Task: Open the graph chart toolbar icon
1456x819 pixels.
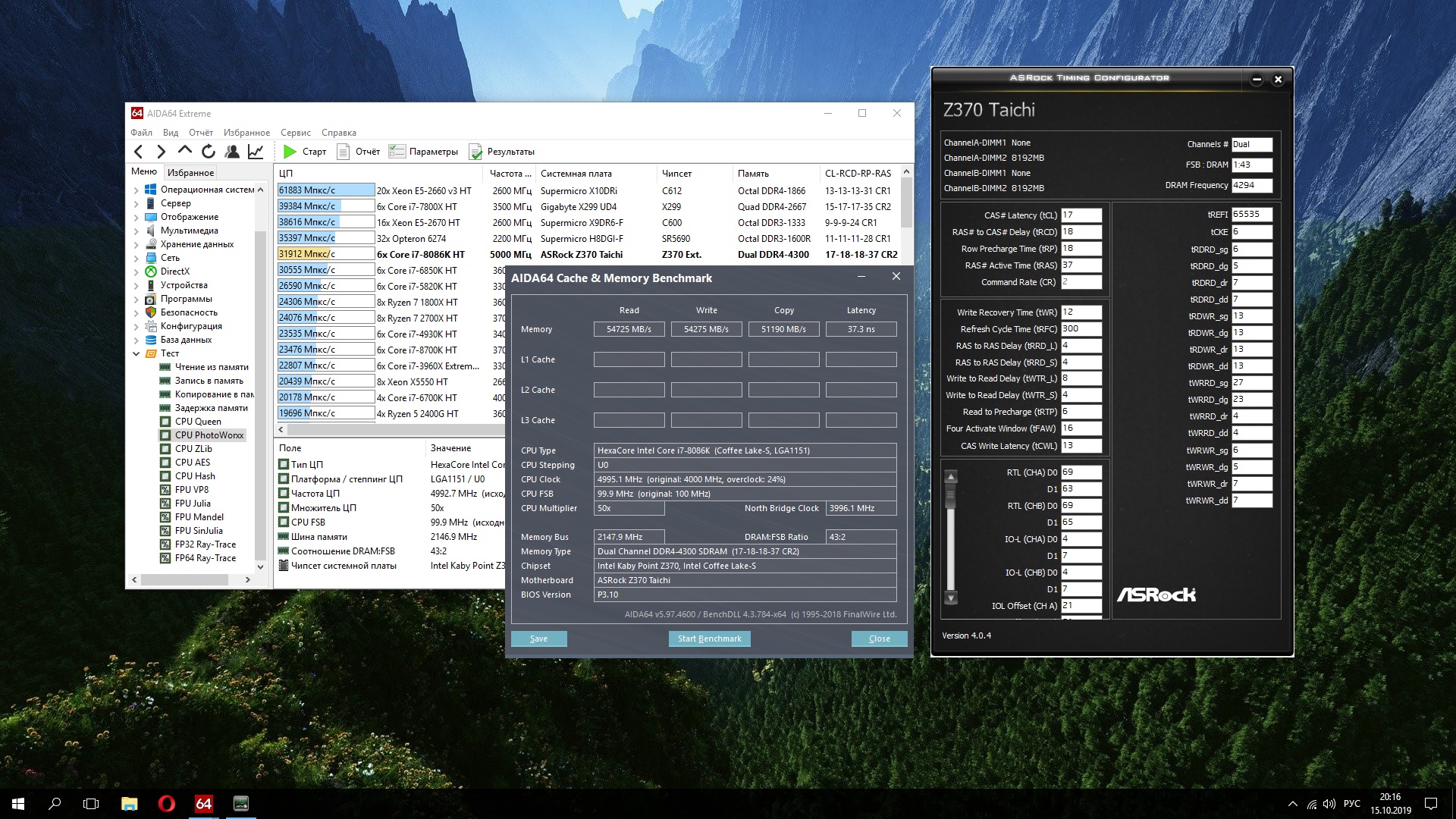Action: click(256, 152)
